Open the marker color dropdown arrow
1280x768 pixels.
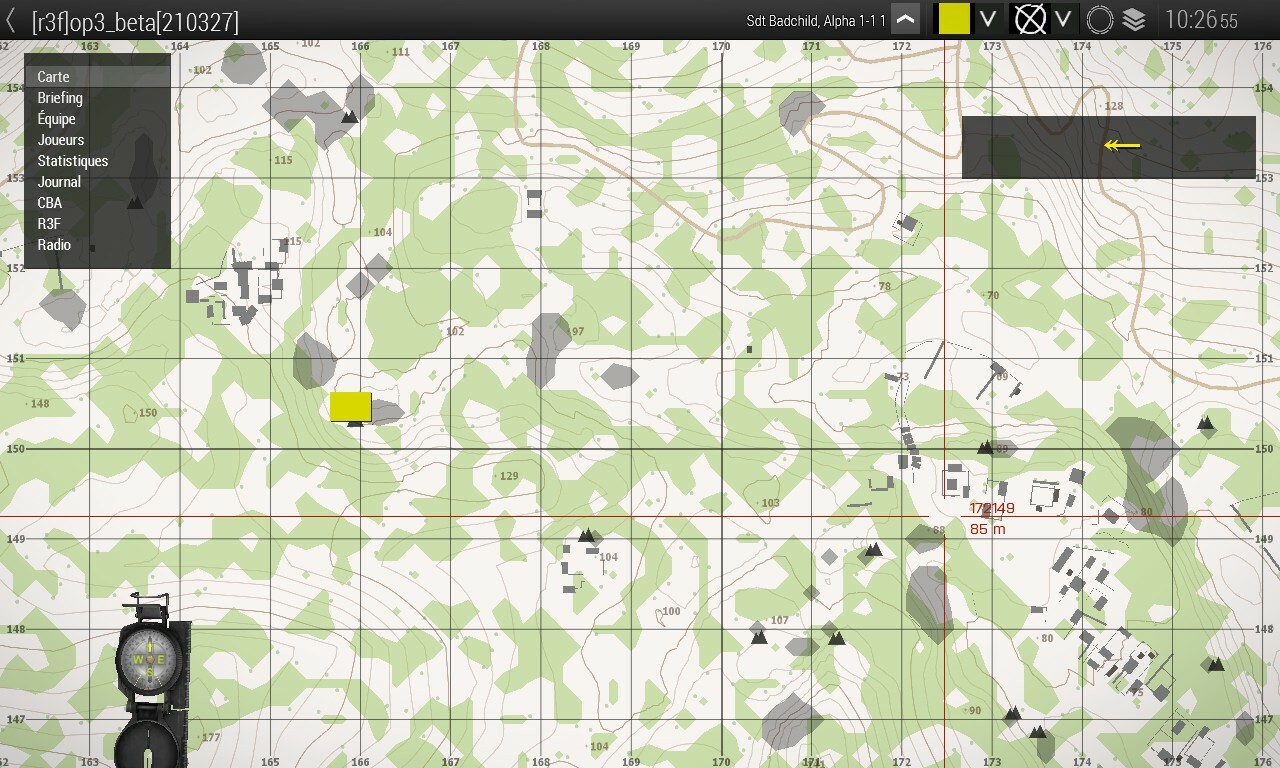pyautogui.click(x=988, y=19)
